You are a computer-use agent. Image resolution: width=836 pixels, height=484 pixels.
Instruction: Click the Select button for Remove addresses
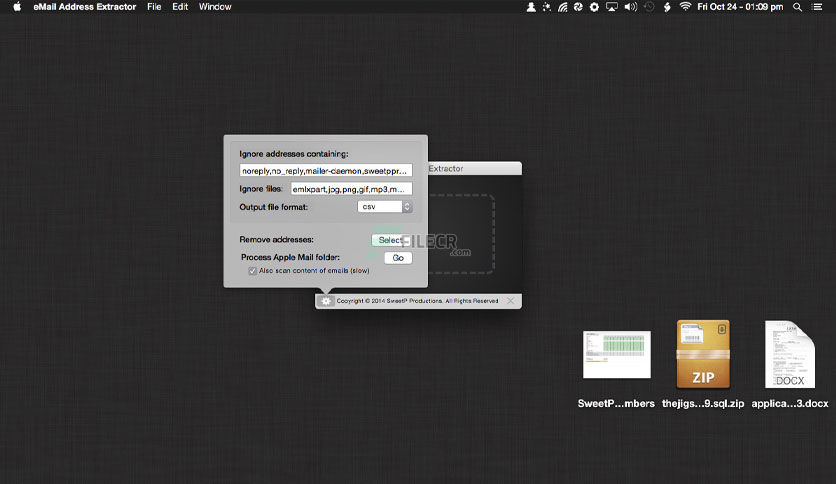coord(391,240)
